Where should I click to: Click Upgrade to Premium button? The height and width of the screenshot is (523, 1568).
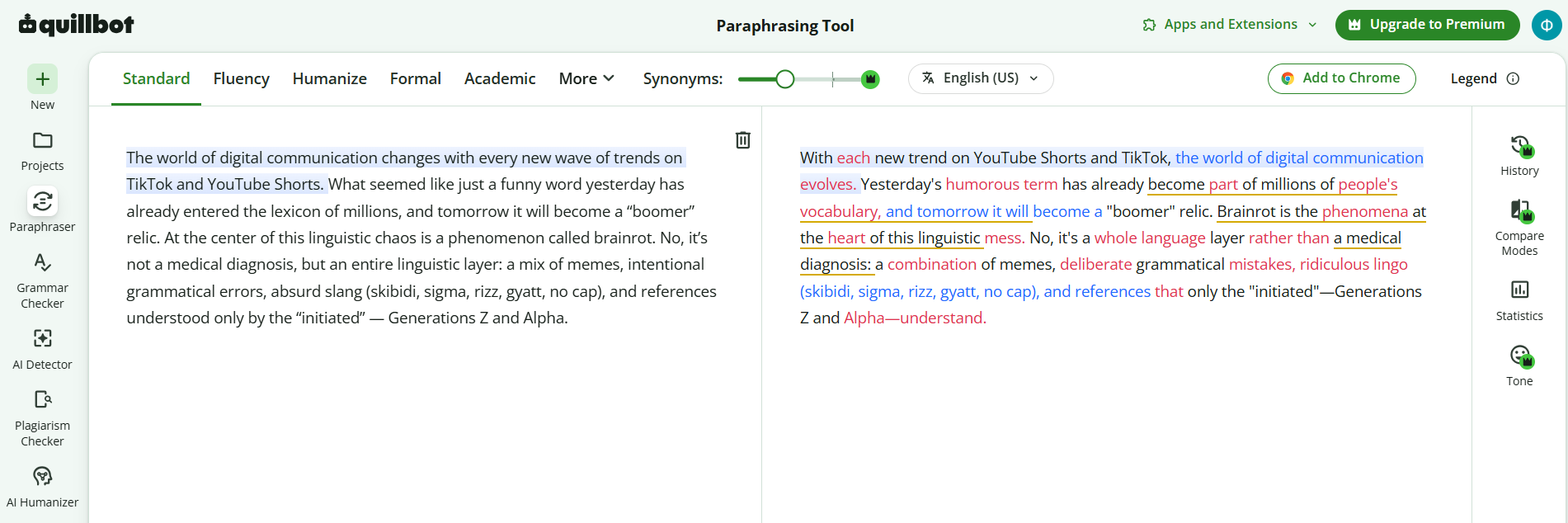1427,25
